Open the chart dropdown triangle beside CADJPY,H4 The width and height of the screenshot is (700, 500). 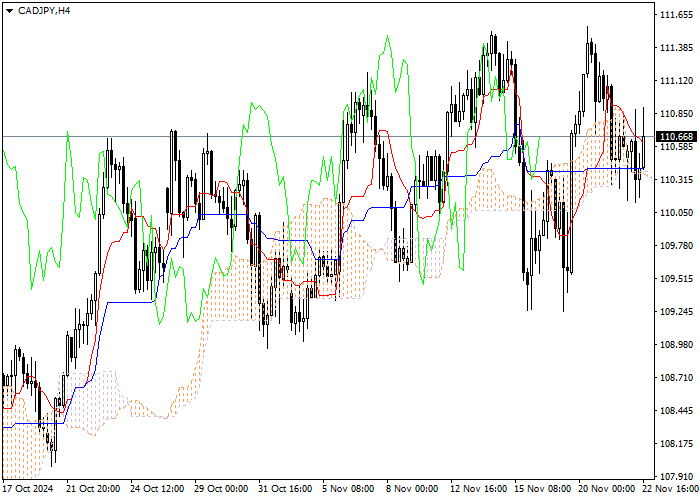coord(9,11)
